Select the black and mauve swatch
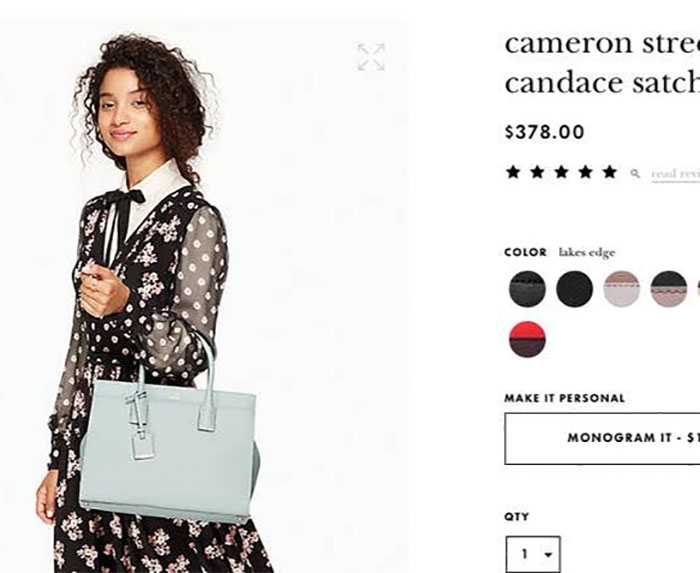 (x=669, y=289)
